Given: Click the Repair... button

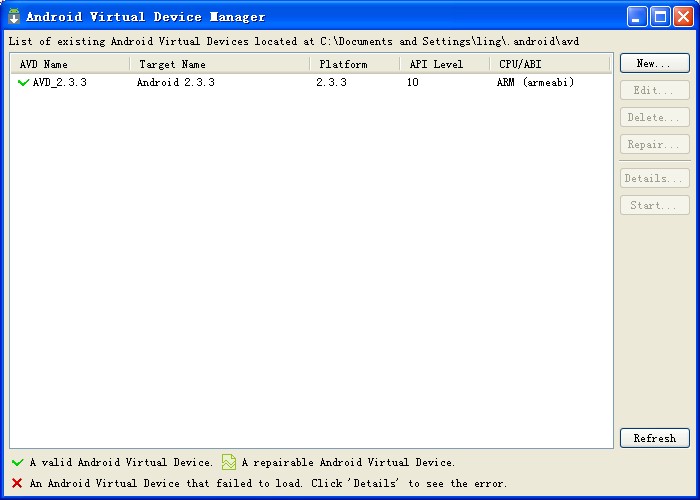Looking at the screenshot, I should tap(654, 144).
